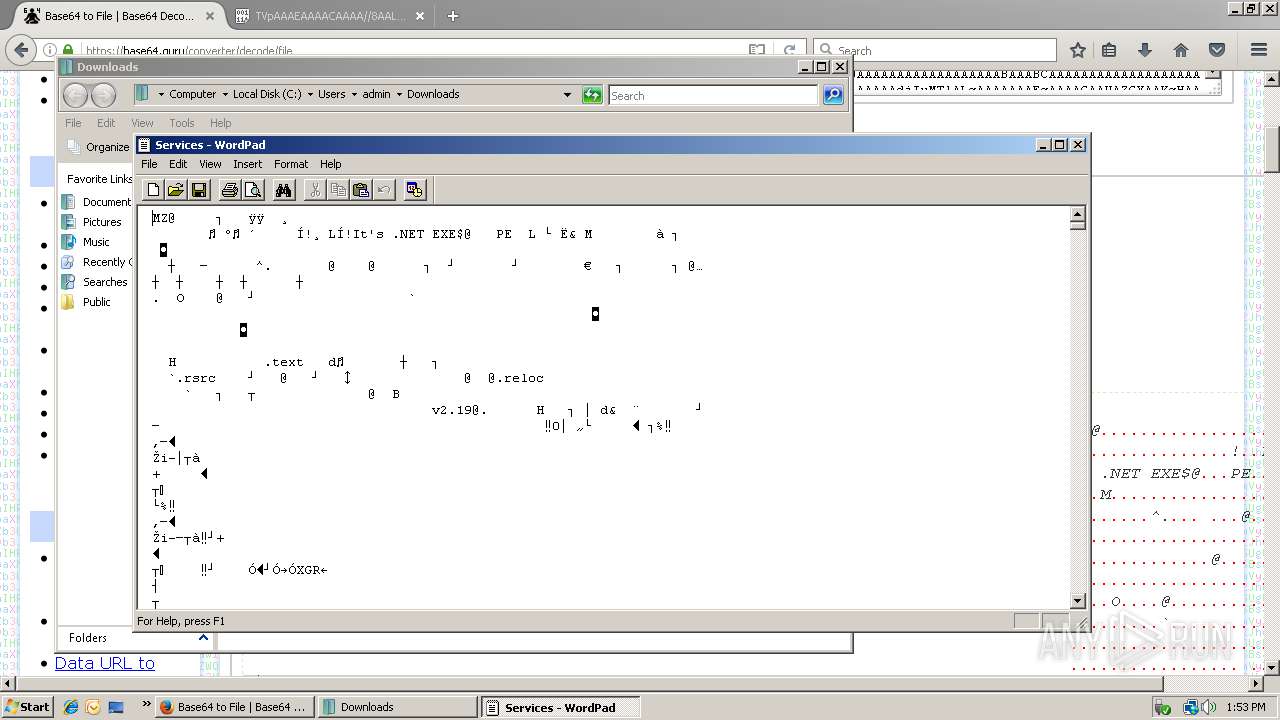Open WordPad Help menu
The width and height of the screenshot is (1280, 720).
coord(331,164)
